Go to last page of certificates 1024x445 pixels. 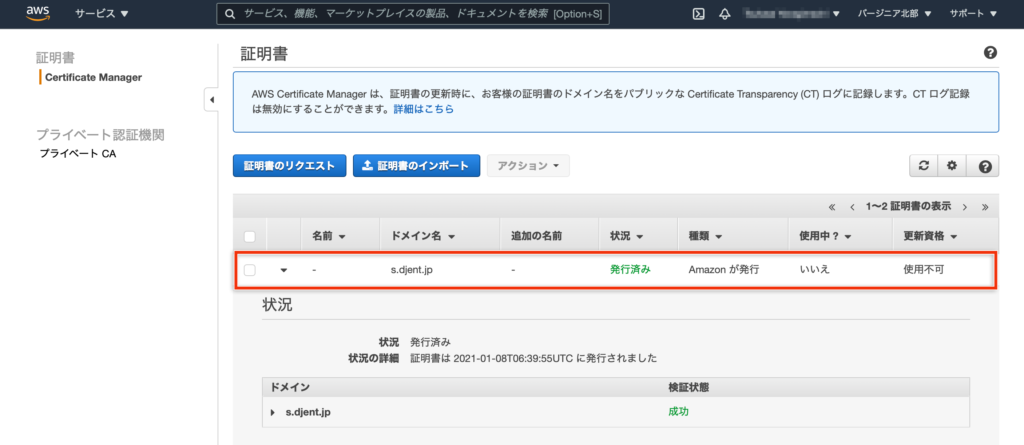tap(985, 207)
